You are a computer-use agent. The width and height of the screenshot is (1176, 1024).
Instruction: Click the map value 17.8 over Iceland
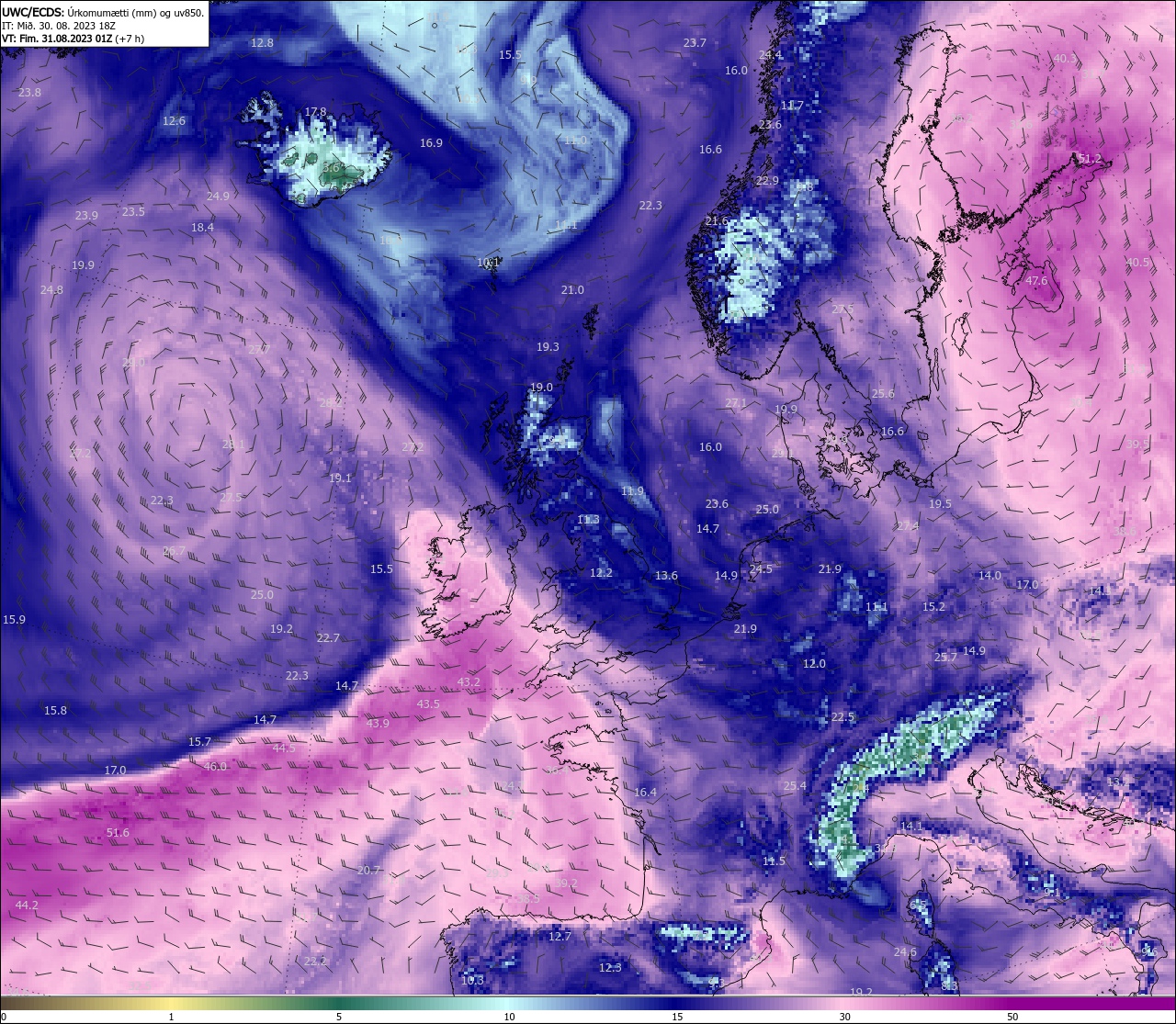315,112
